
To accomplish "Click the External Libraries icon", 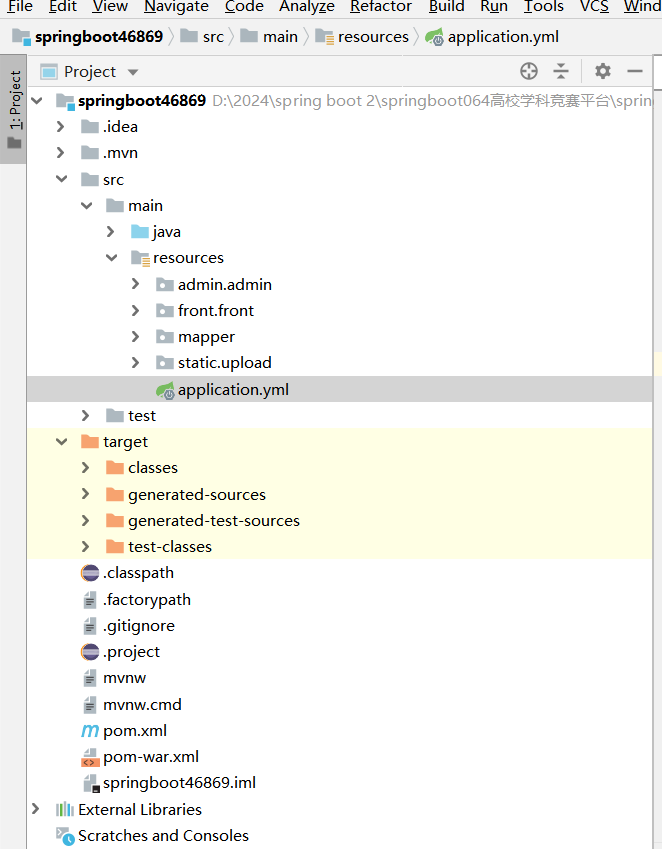I will (x=65, y=809).
